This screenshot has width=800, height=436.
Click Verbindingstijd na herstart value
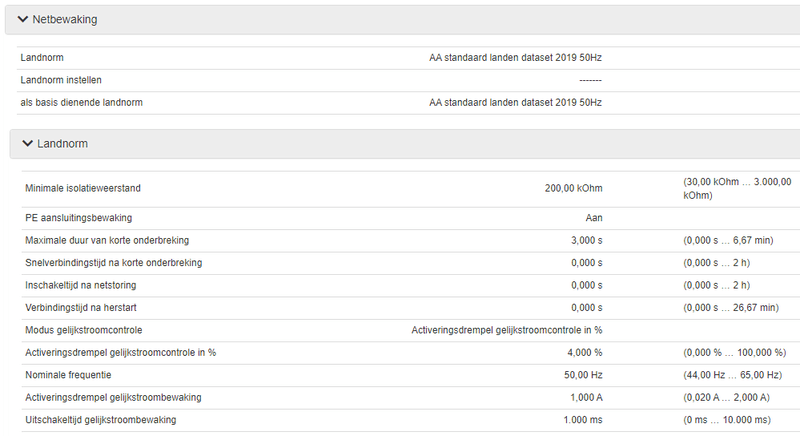[x=585, y=307]
